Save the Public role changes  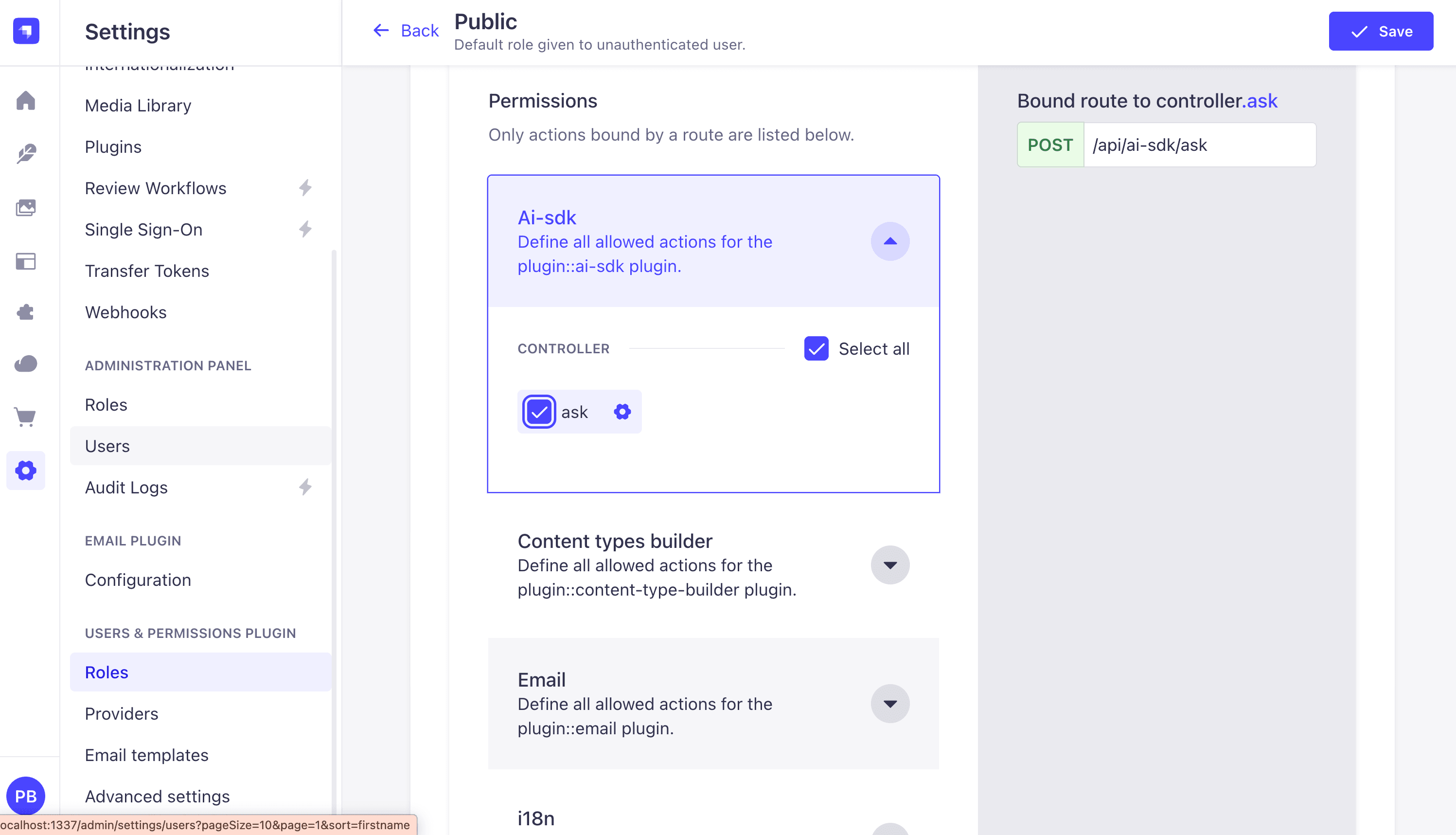click(x=1381, y=31)
